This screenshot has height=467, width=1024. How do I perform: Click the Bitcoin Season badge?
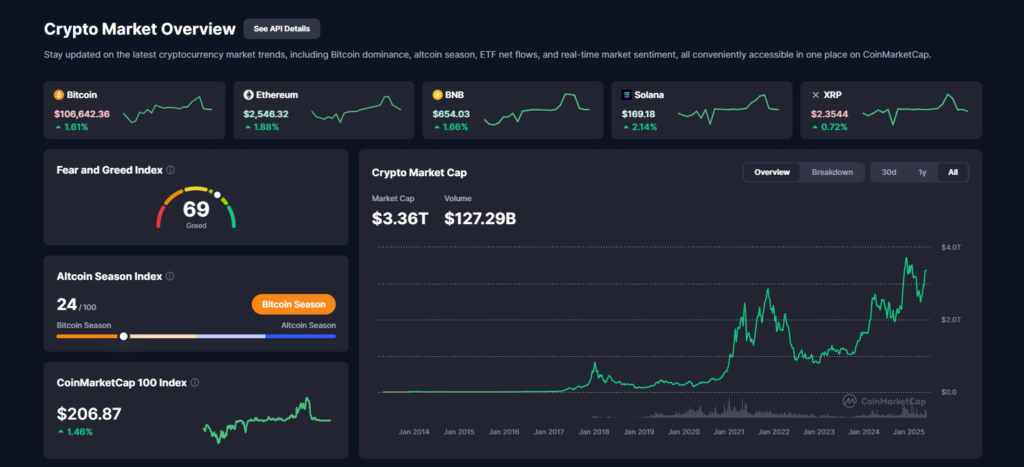click(x=293, y=304)
